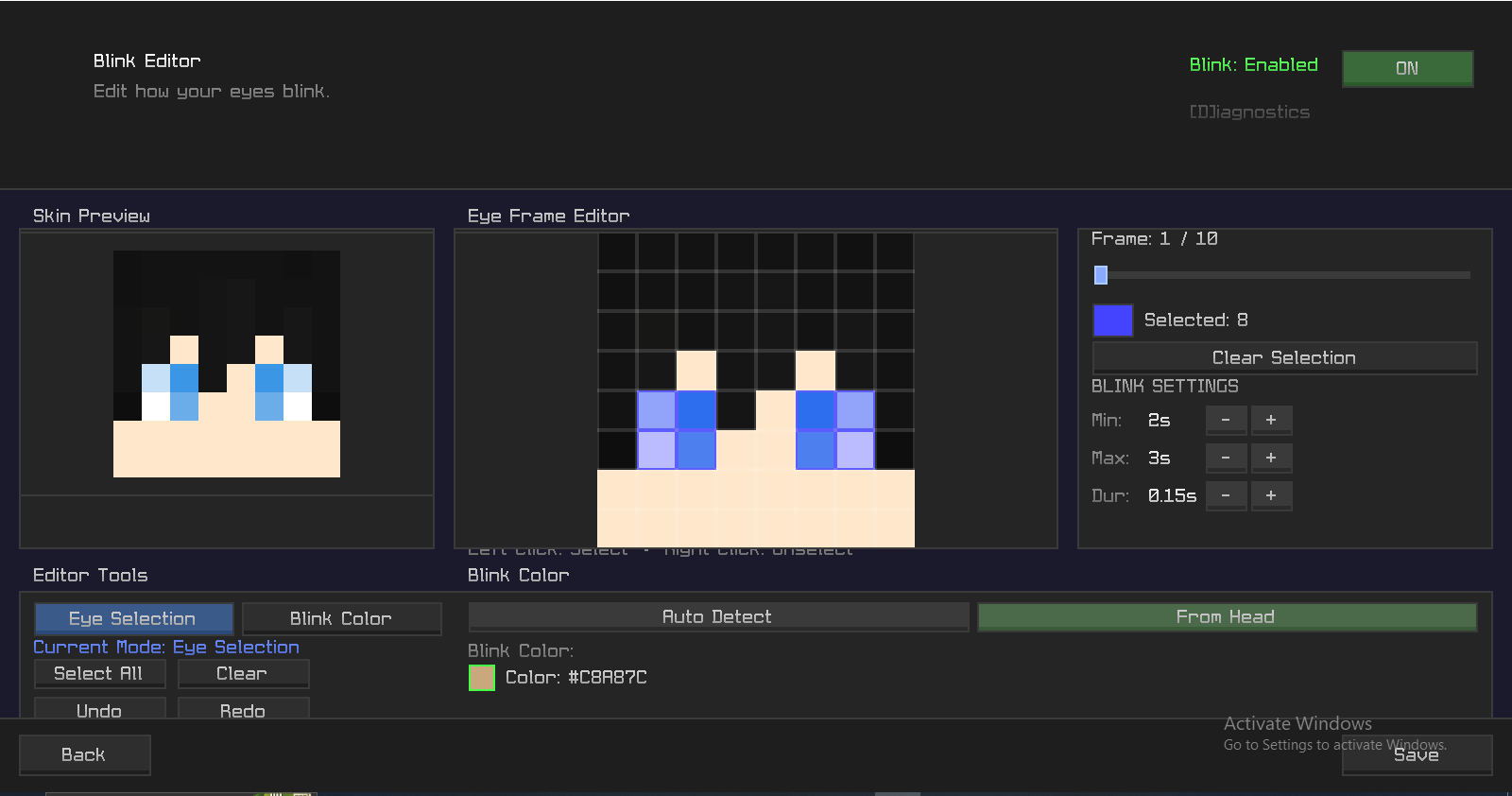Select the right eye upper-right light blue pixel
The width and height of the screenshot is (1512, 796).
(855, 410)
